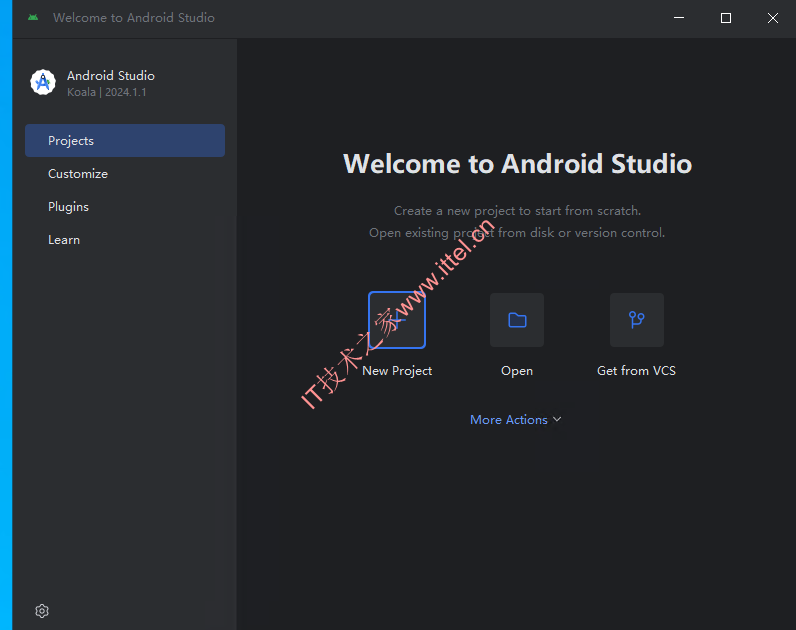Click the Android Studio name in sidebar
Image resolution: width=796 pixels, height=630 pixels.
pyautogui.click(x=111, y=76)
